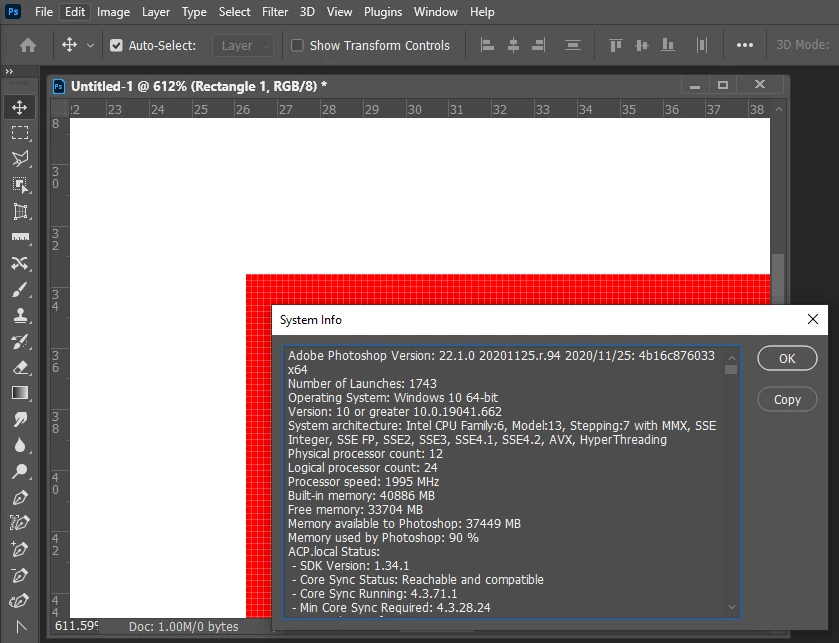839x643 pixels.
Task: Select the Dodge tool
Action: [x=20, y=471]
